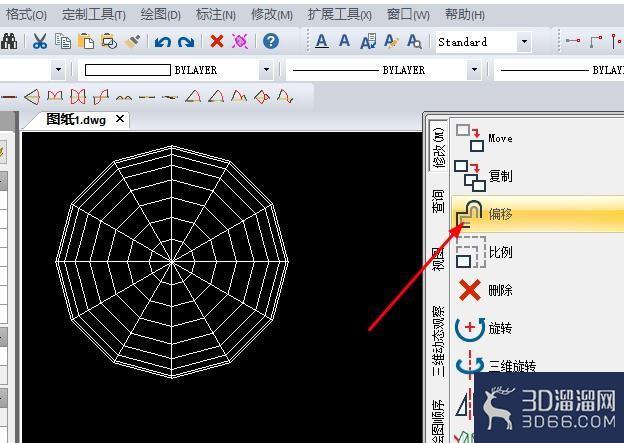Click the red X Erase toolbar icon
This screenshot has height=443, width=624.
point(217,41)
